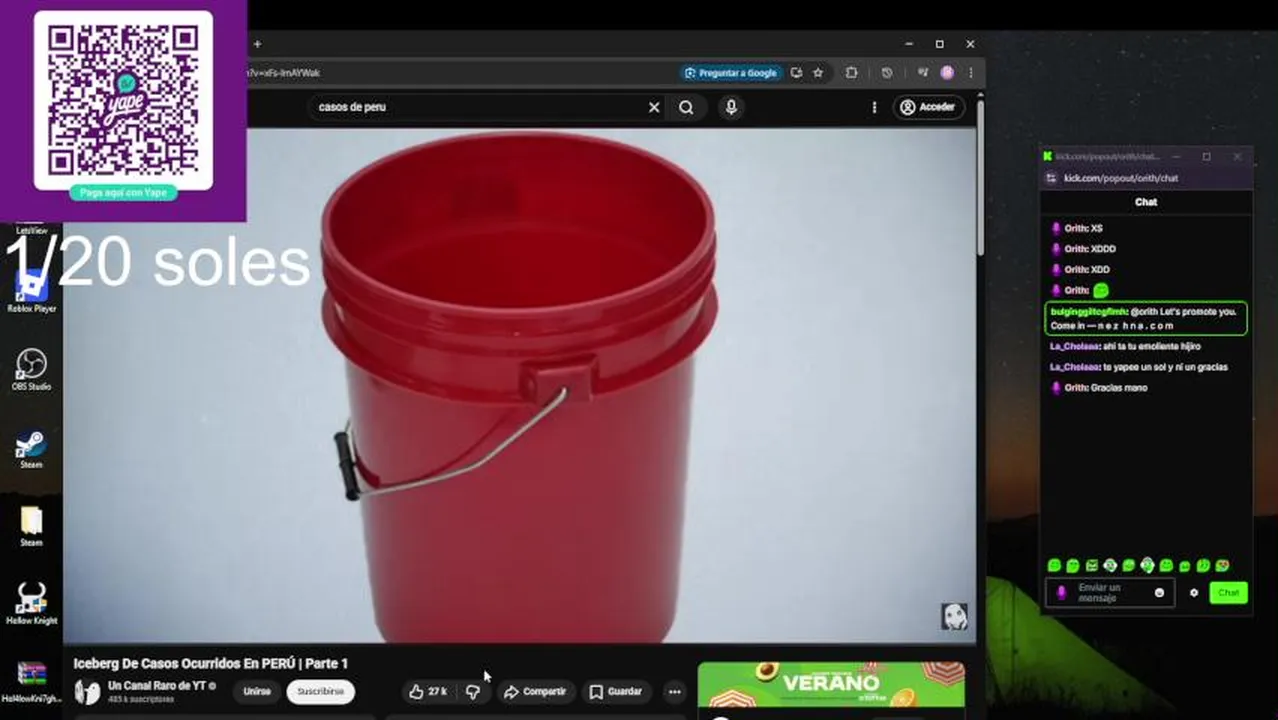The width and height of the screenshot is (1278, 720).
Task: Click the Compartir share button
Action: tap(535, 691)
